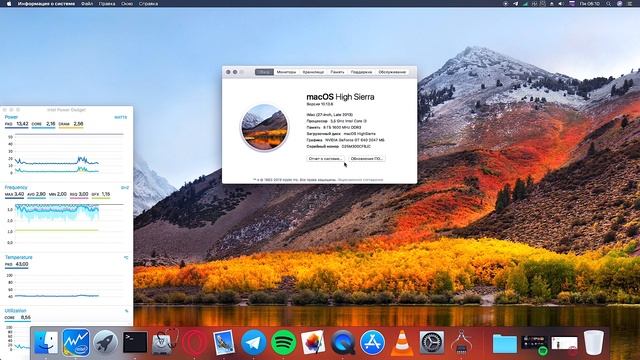Open the Окно menu
This screenshot has width=640, height=360.
coord(127,4)
